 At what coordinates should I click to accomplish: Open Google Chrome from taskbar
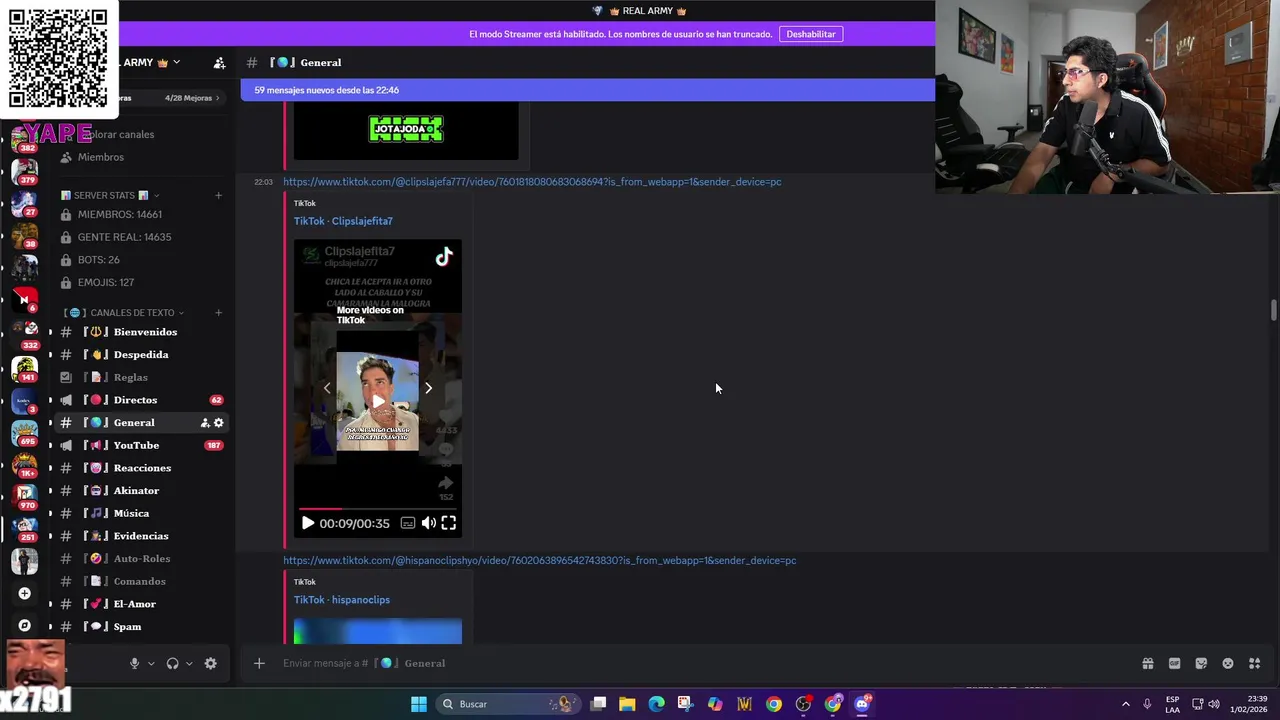pos(774,704)
